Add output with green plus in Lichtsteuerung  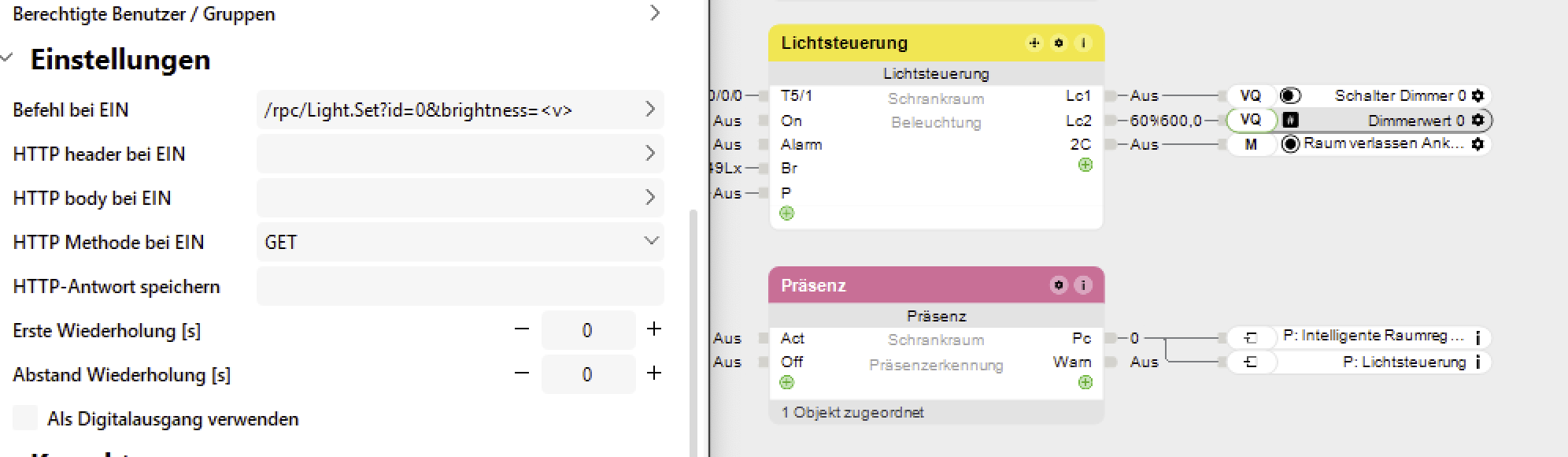[1085, 165]
